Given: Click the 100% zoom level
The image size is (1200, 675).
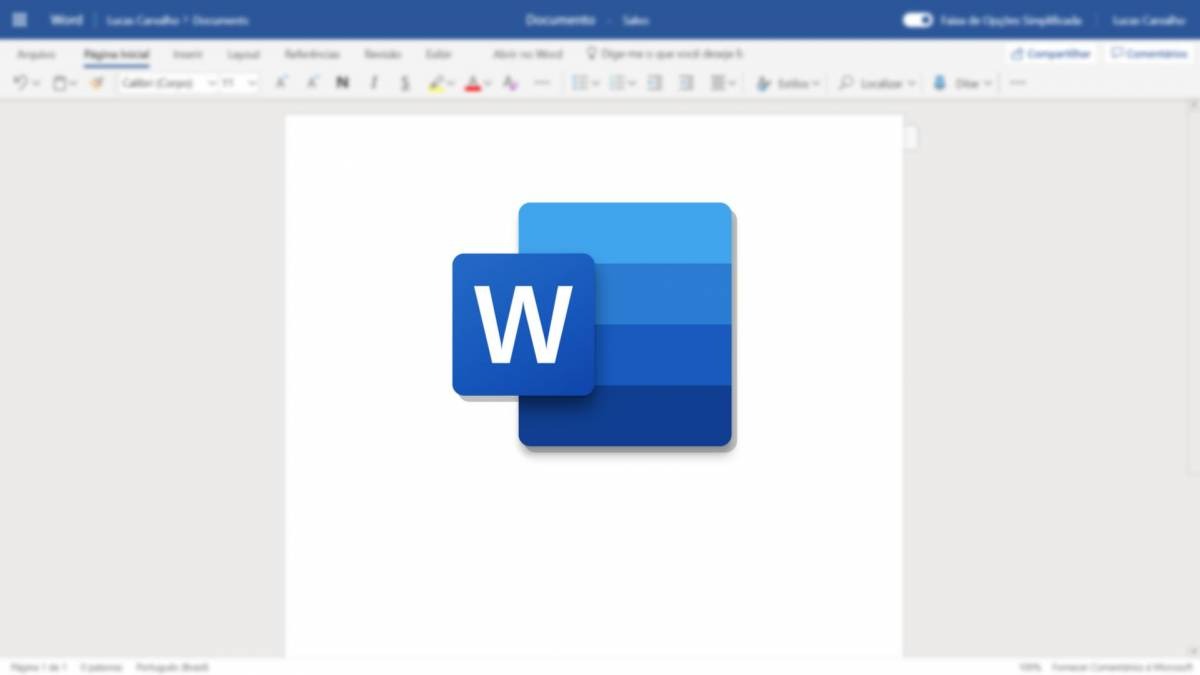Looking at the screenshot, I should 1029,667.
